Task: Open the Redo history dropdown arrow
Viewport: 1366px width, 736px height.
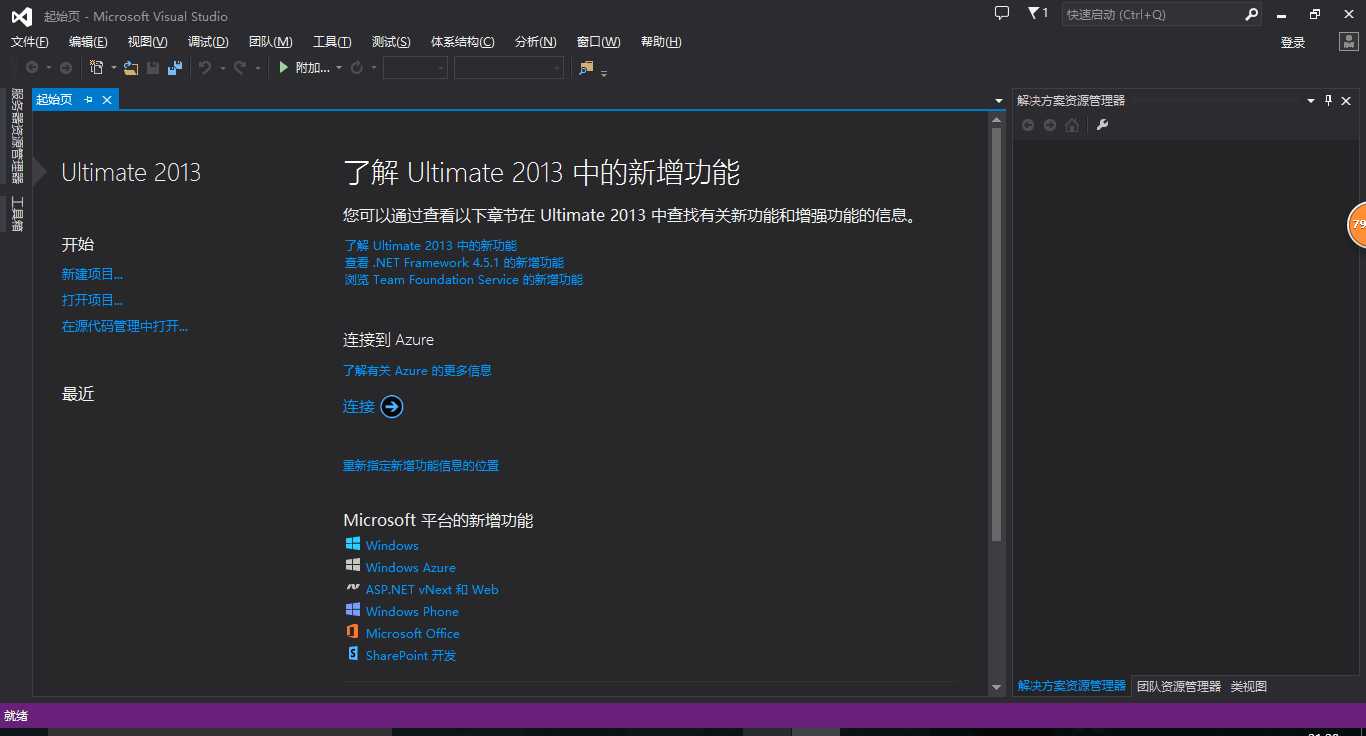Action: (x=258, y=68)
